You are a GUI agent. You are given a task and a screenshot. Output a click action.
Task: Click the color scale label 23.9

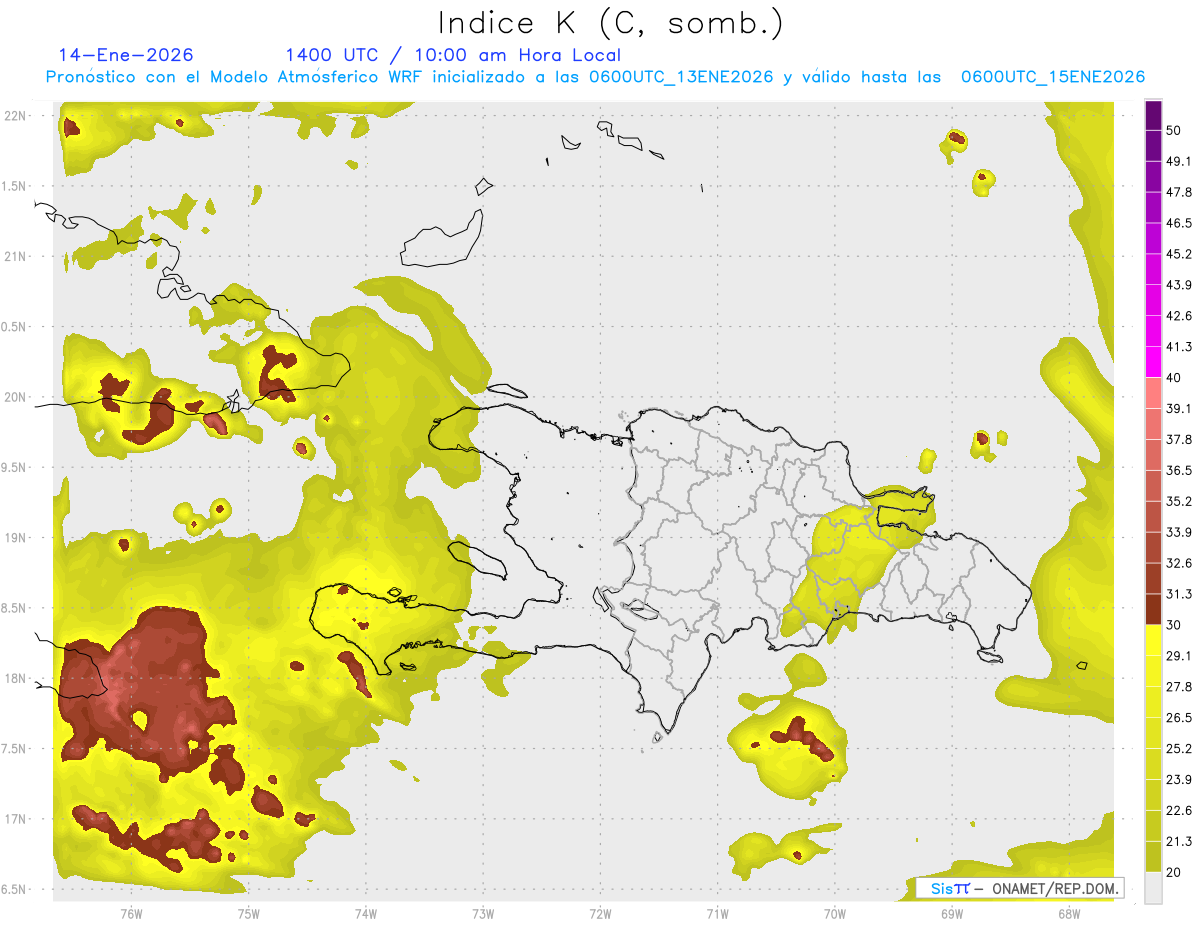pyautogui.click(x=1179, y=779)
